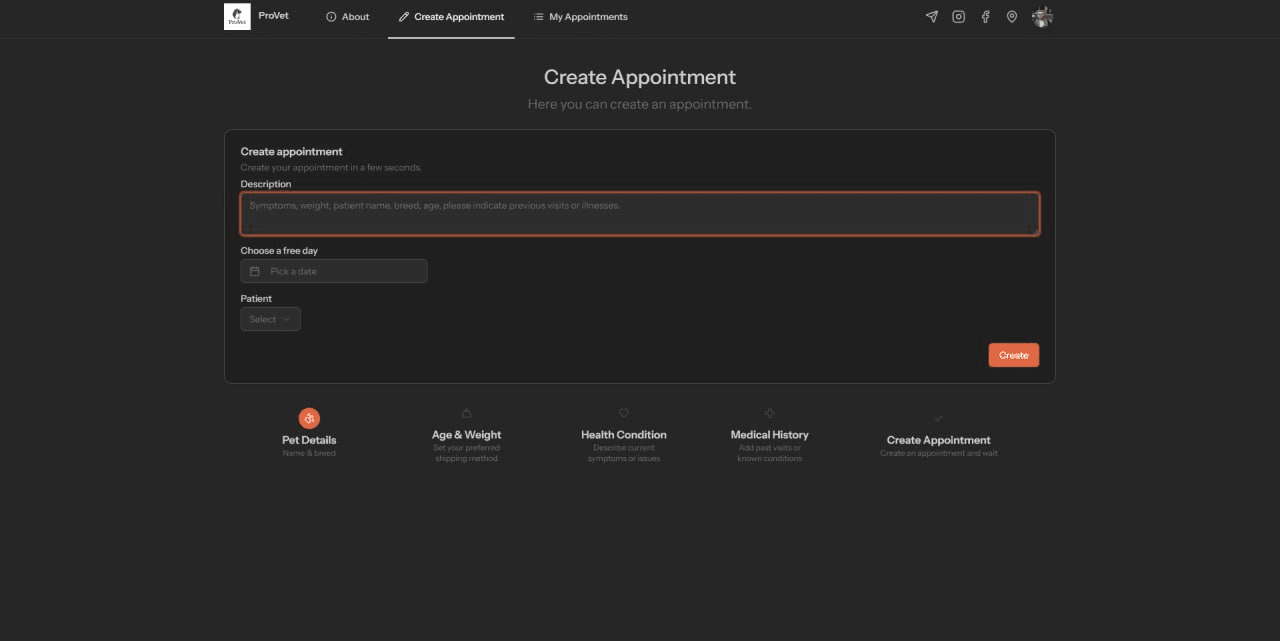Click the Facebook icon in the header
Screen dimensions: 1280x641
[x=985, y=16]
